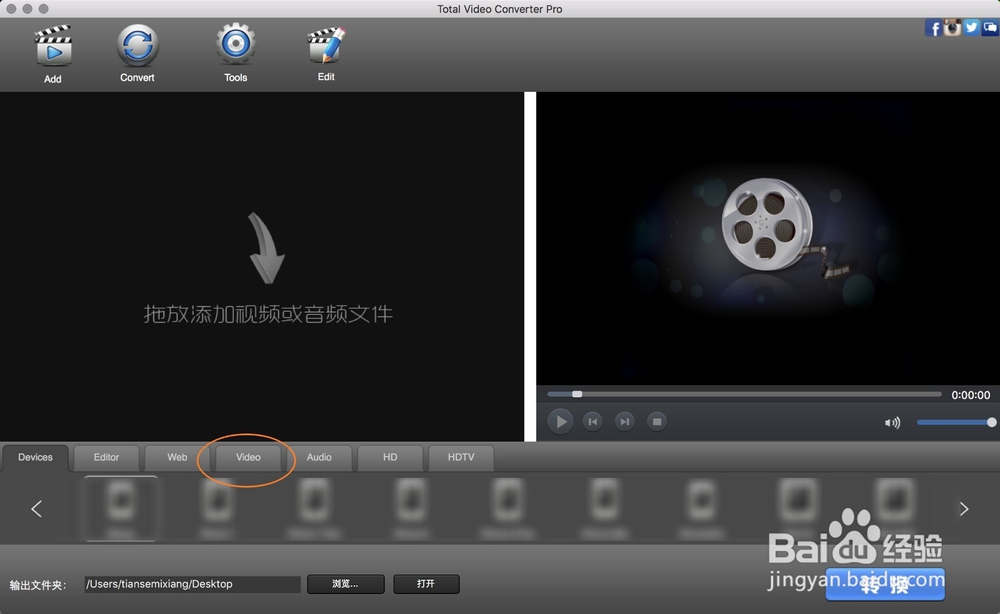This screenshot has height=614, width=1000.
Task: Adjust the volume slider handle
Action: click(x=991, y=422)
